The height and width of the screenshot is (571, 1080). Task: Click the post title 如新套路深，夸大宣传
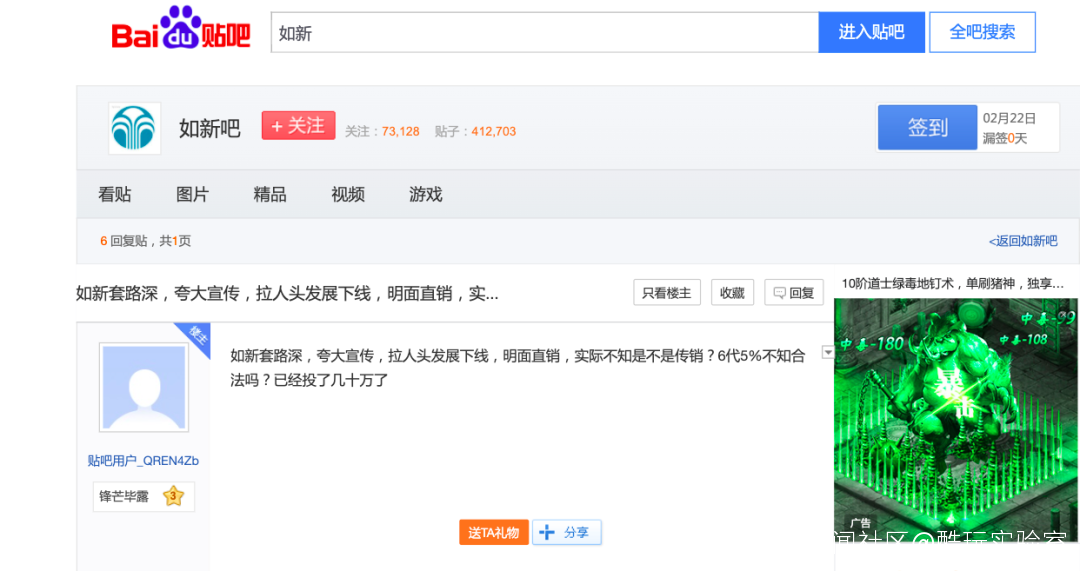tap(287, 294)
